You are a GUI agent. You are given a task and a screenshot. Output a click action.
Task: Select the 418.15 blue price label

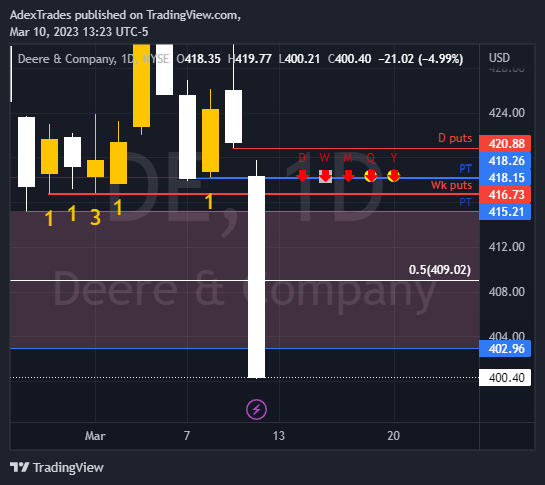pos(505,178)
